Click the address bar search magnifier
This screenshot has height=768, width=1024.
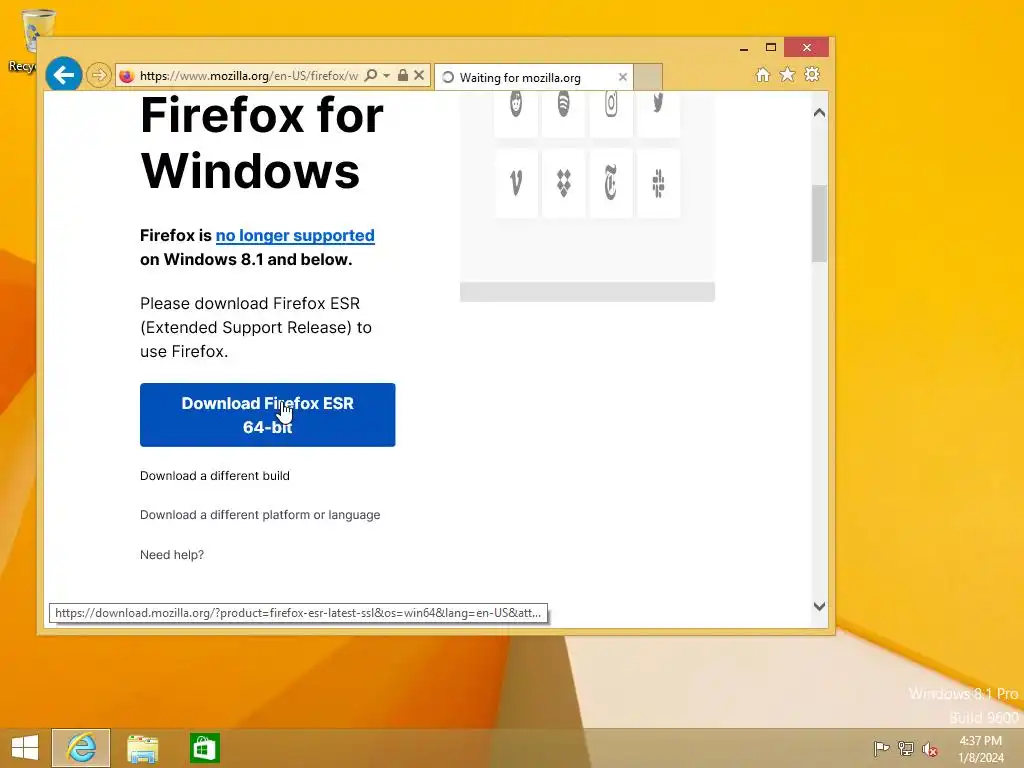(x=370, y=76)
